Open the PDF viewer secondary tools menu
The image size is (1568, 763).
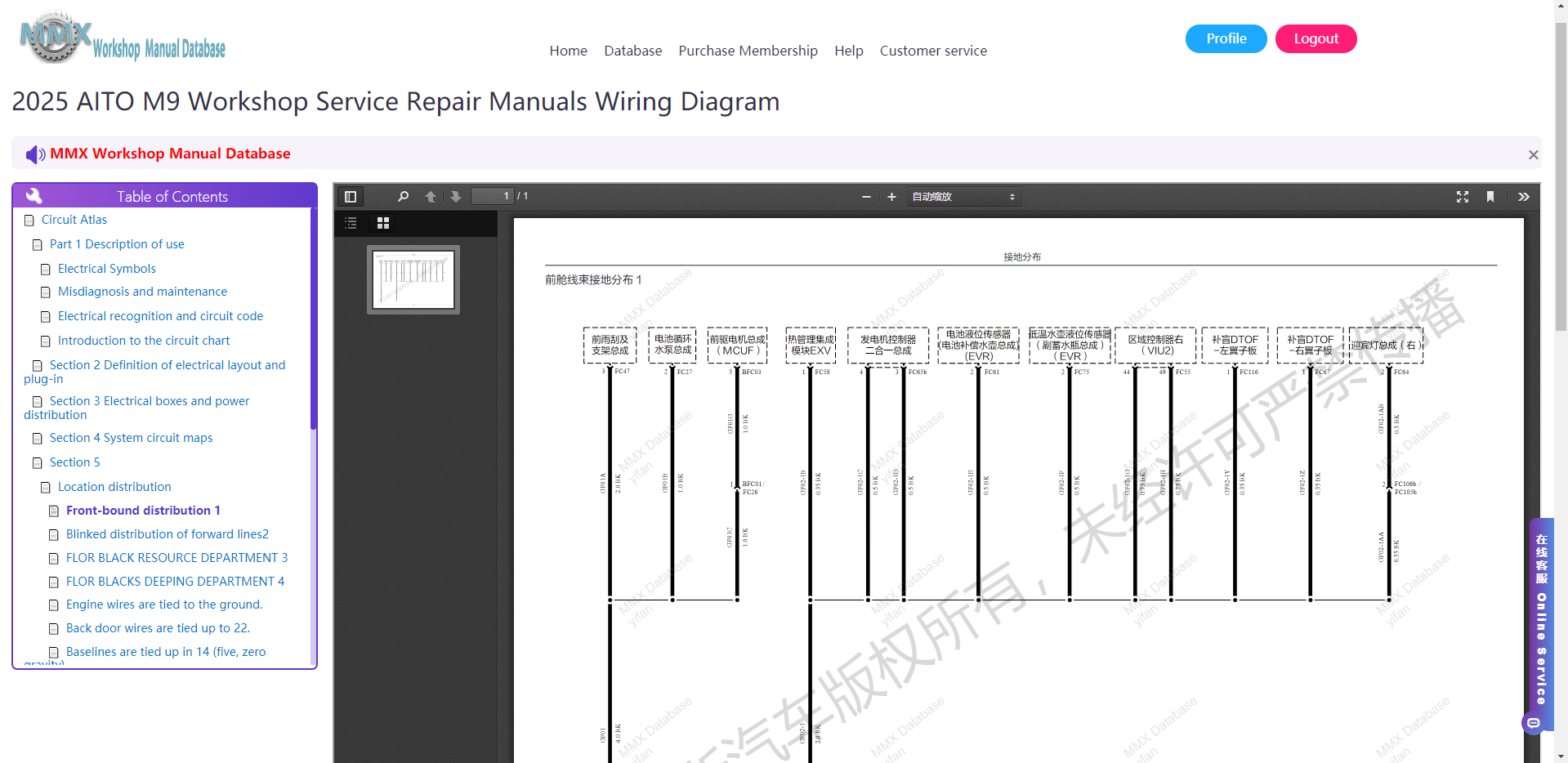(x=1524, y=197)
